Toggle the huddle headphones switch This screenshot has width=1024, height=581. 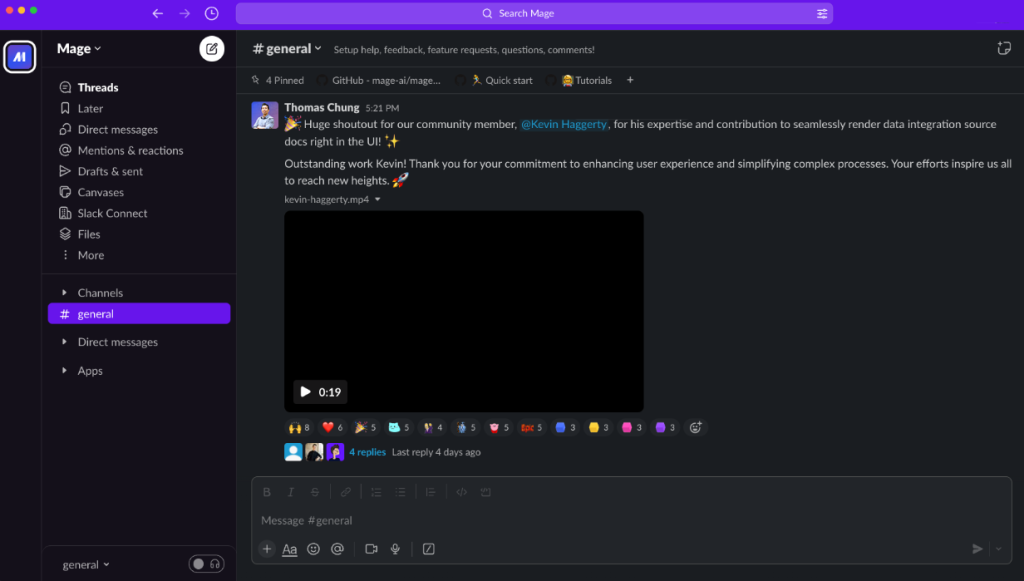tap(206, 564)
